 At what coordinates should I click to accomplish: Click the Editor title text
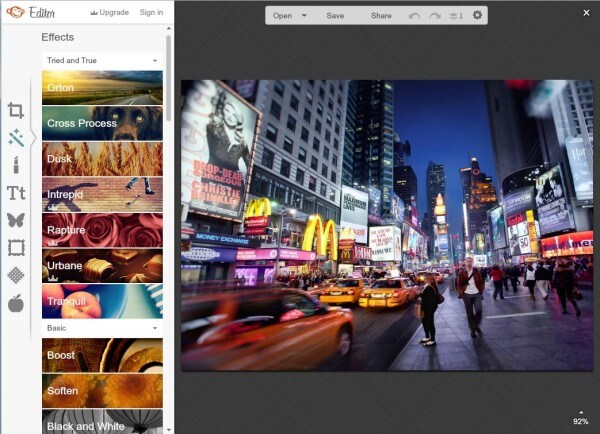42,13
